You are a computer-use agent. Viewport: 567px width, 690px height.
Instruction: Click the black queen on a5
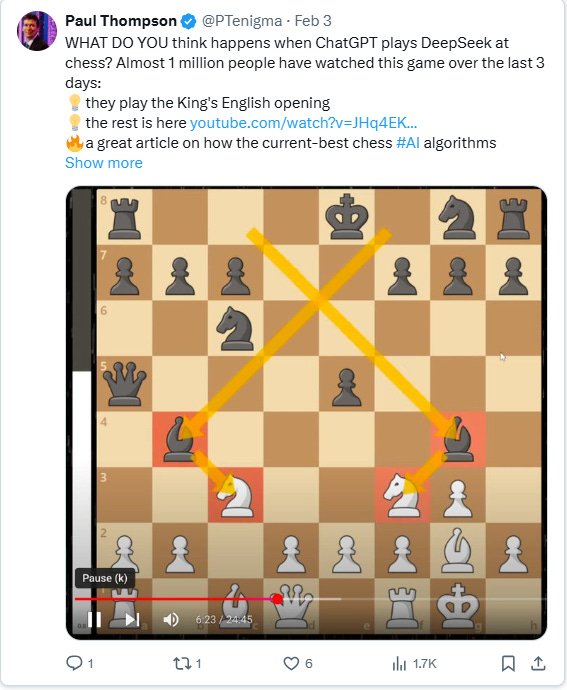125,383
